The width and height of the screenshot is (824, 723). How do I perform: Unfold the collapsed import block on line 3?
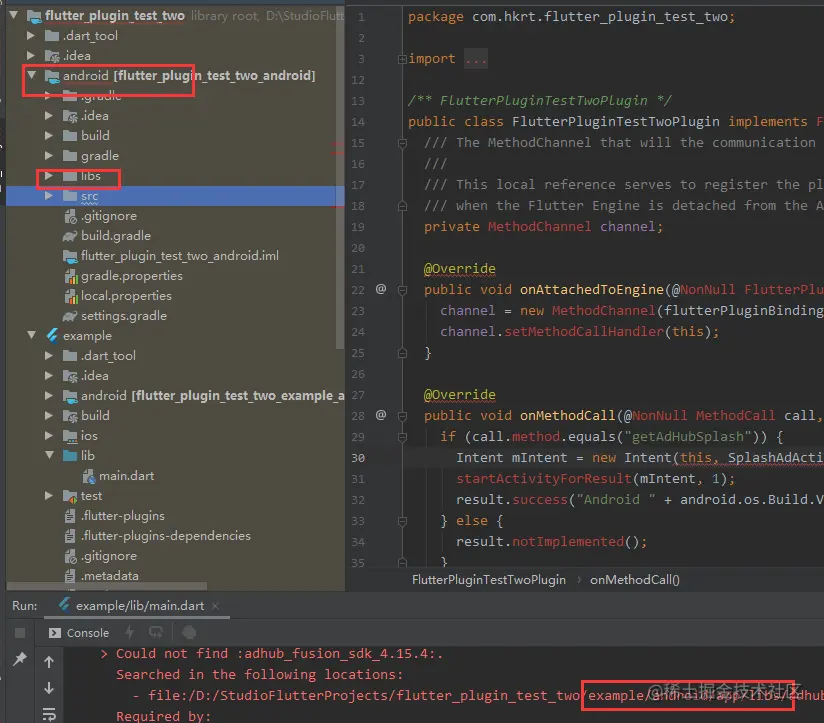402,59
